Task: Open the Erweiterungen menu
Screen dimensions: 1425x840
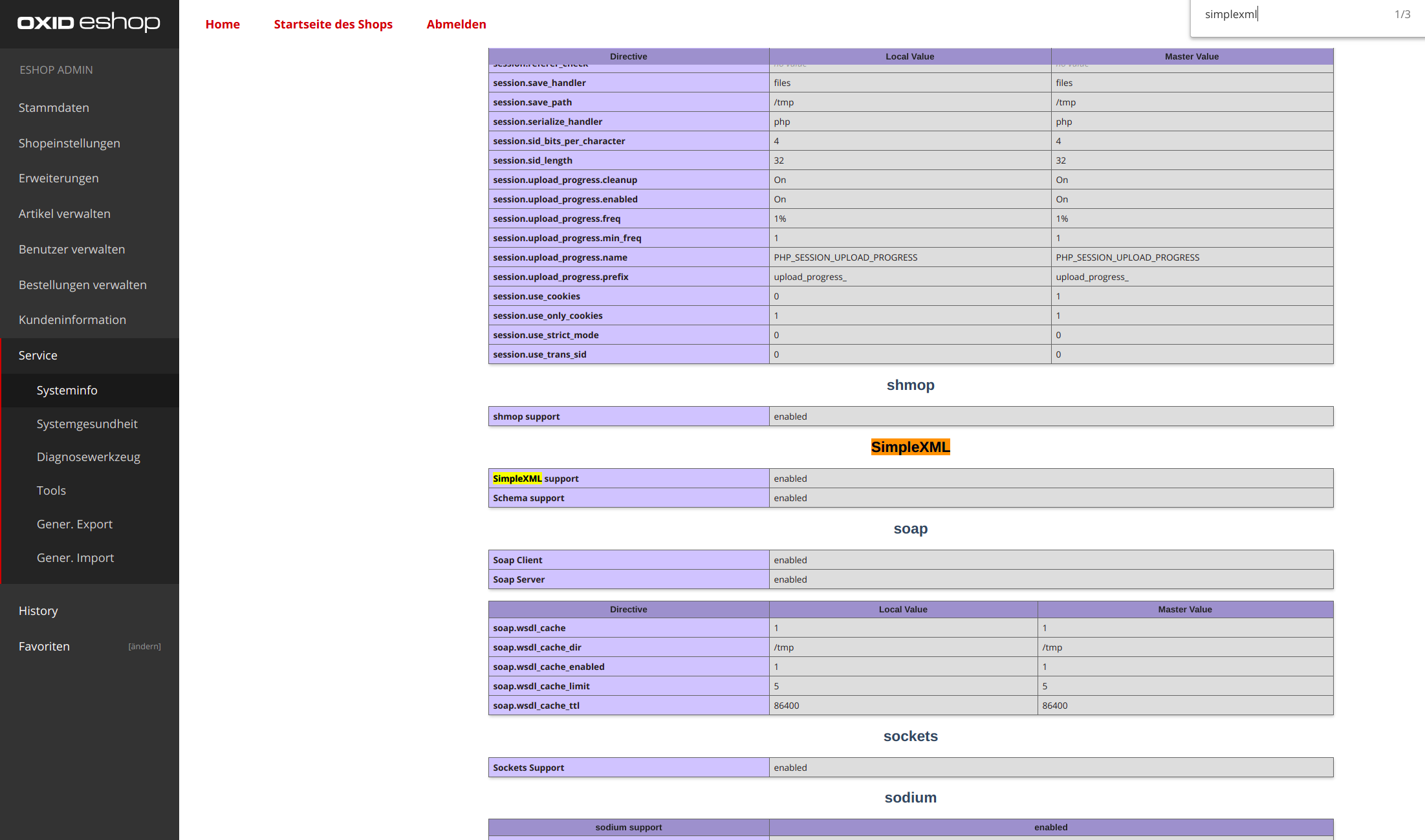Action: (59, 178)
